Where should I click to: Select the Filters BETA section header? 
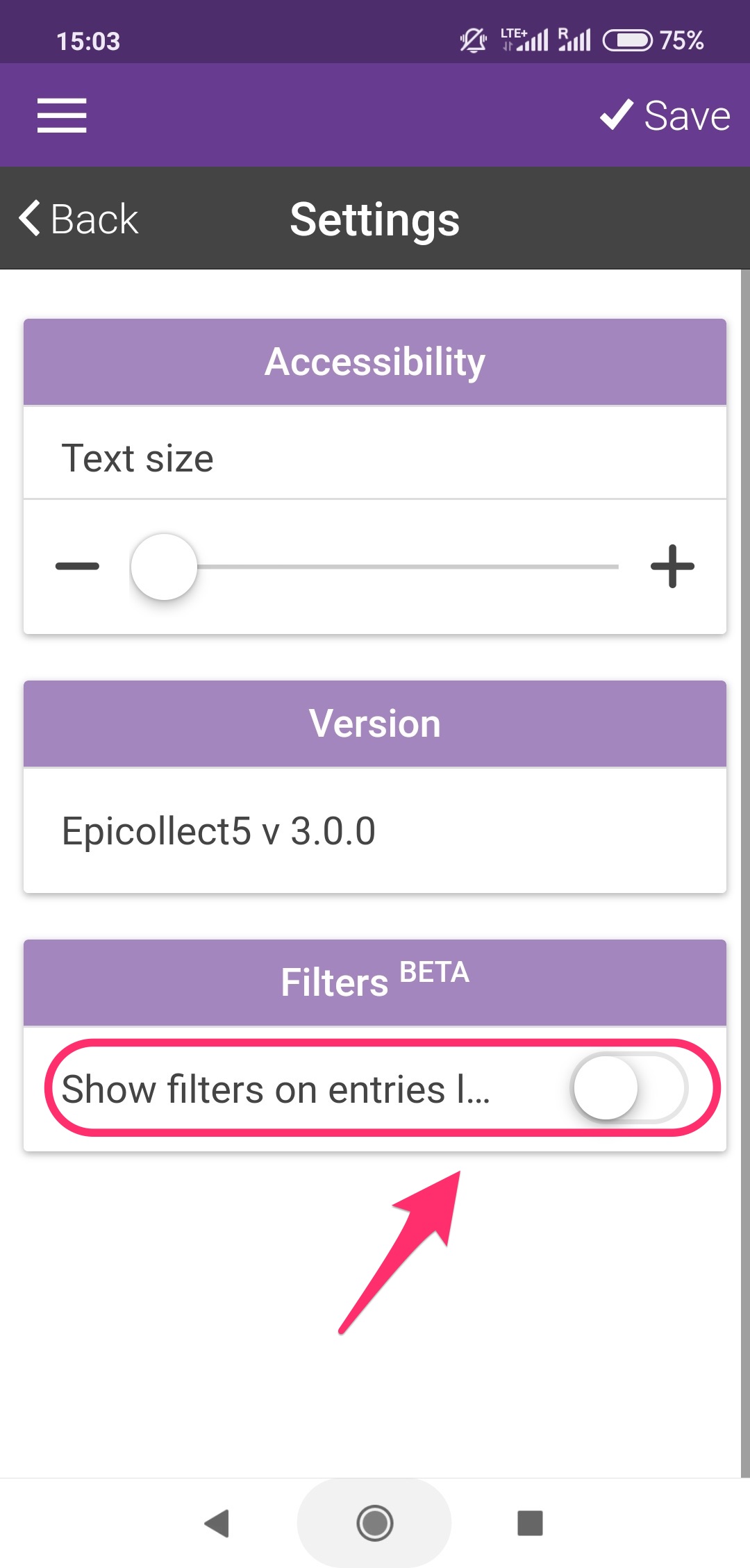pos(375,983)
